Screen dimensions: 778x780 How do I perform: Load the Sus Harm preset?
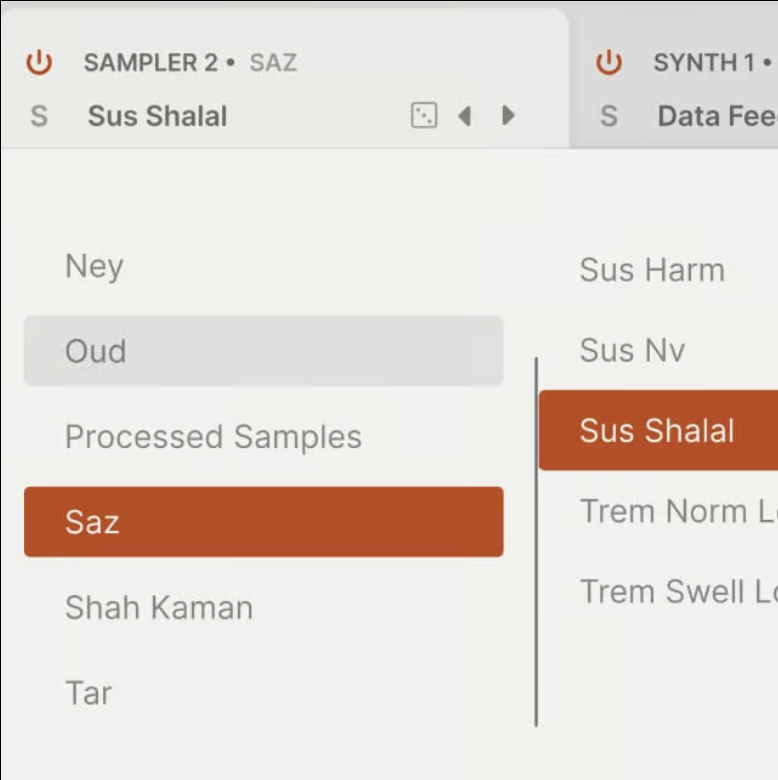(x=652, y=270)
